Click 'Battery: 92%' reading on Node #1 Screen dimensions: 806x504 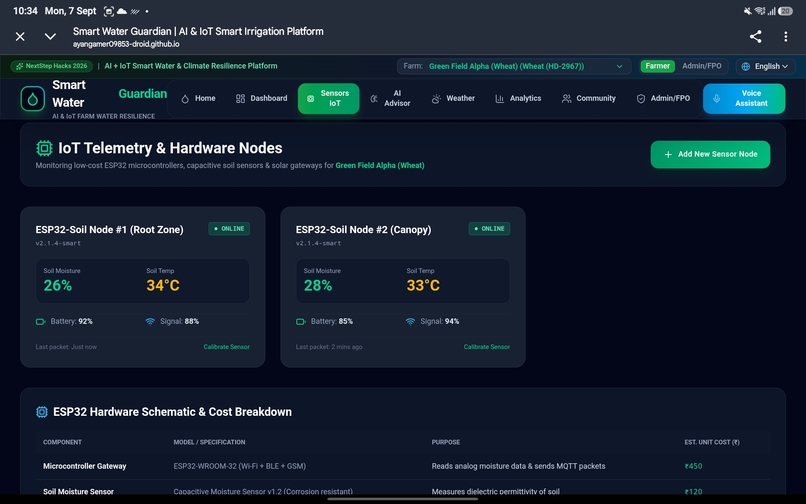71,321
